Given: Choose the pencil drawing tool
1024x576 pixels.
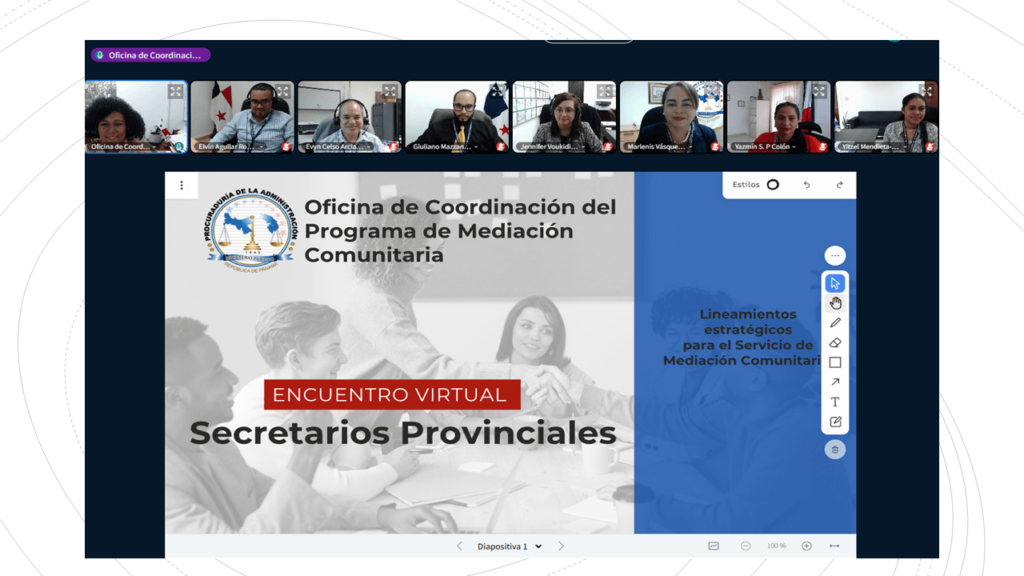Looking at the screenshot, I should point(835,323).
